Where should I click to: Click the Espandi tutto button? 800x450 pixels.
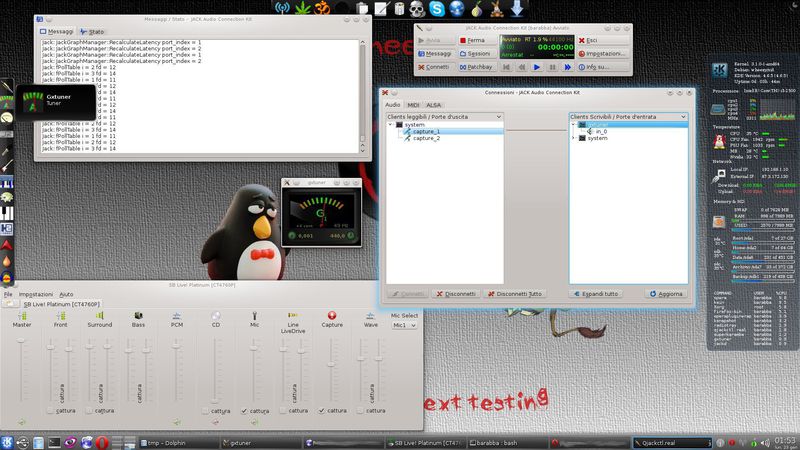(595, 294)
